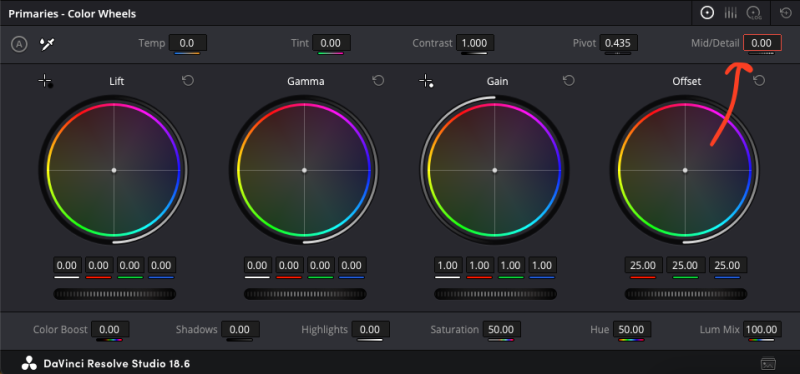
Task: Click center of Gamma color wheel
Action: (304, 170)
